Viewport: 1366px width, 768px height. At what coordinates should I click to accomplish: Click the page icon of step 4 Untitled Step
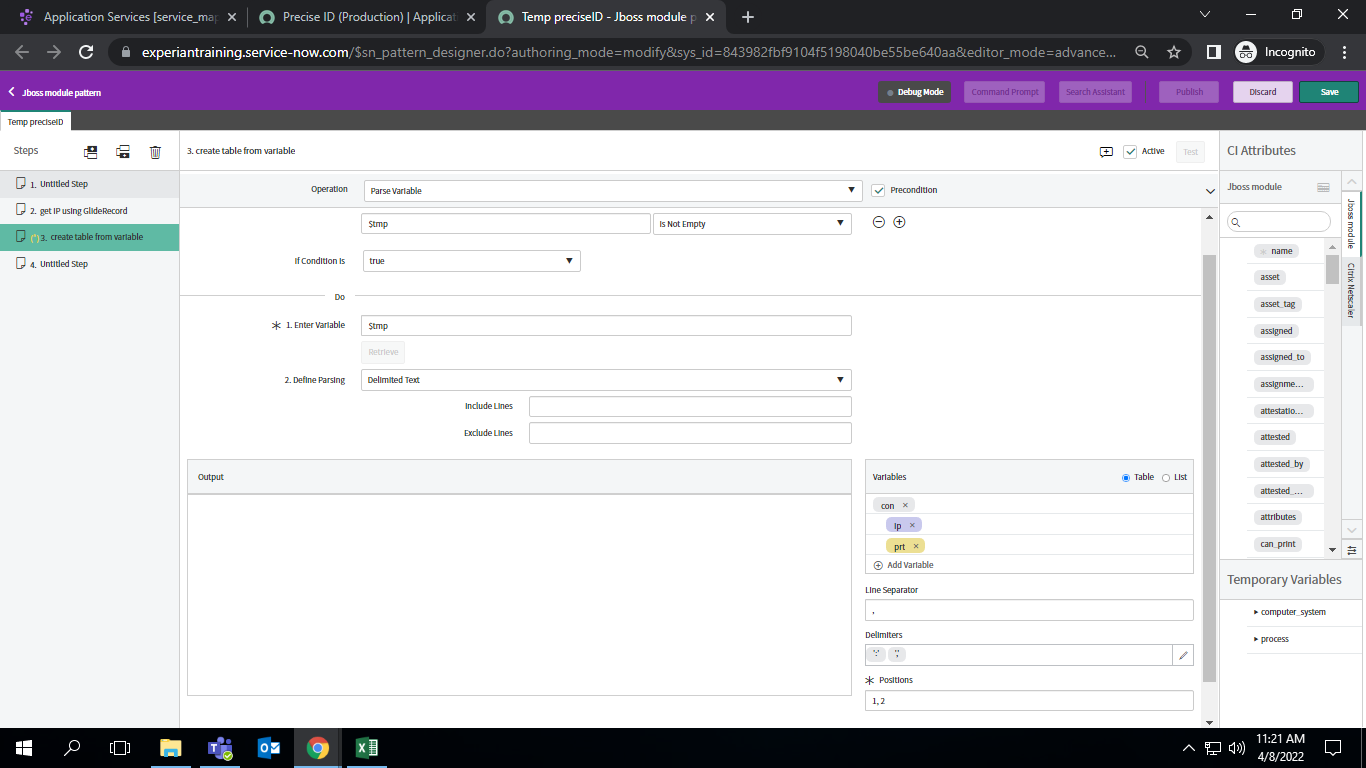click(x=21, y=264)
